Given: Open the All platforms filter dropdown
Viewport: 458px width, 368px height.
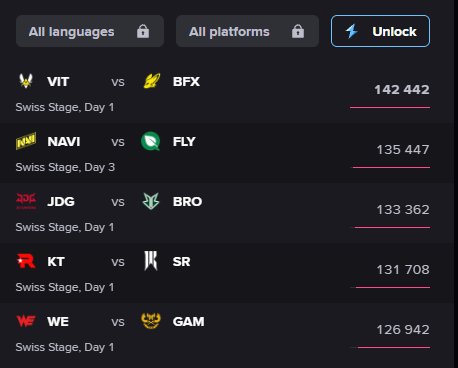Looking at the screenshot, I should click(247, 31).
